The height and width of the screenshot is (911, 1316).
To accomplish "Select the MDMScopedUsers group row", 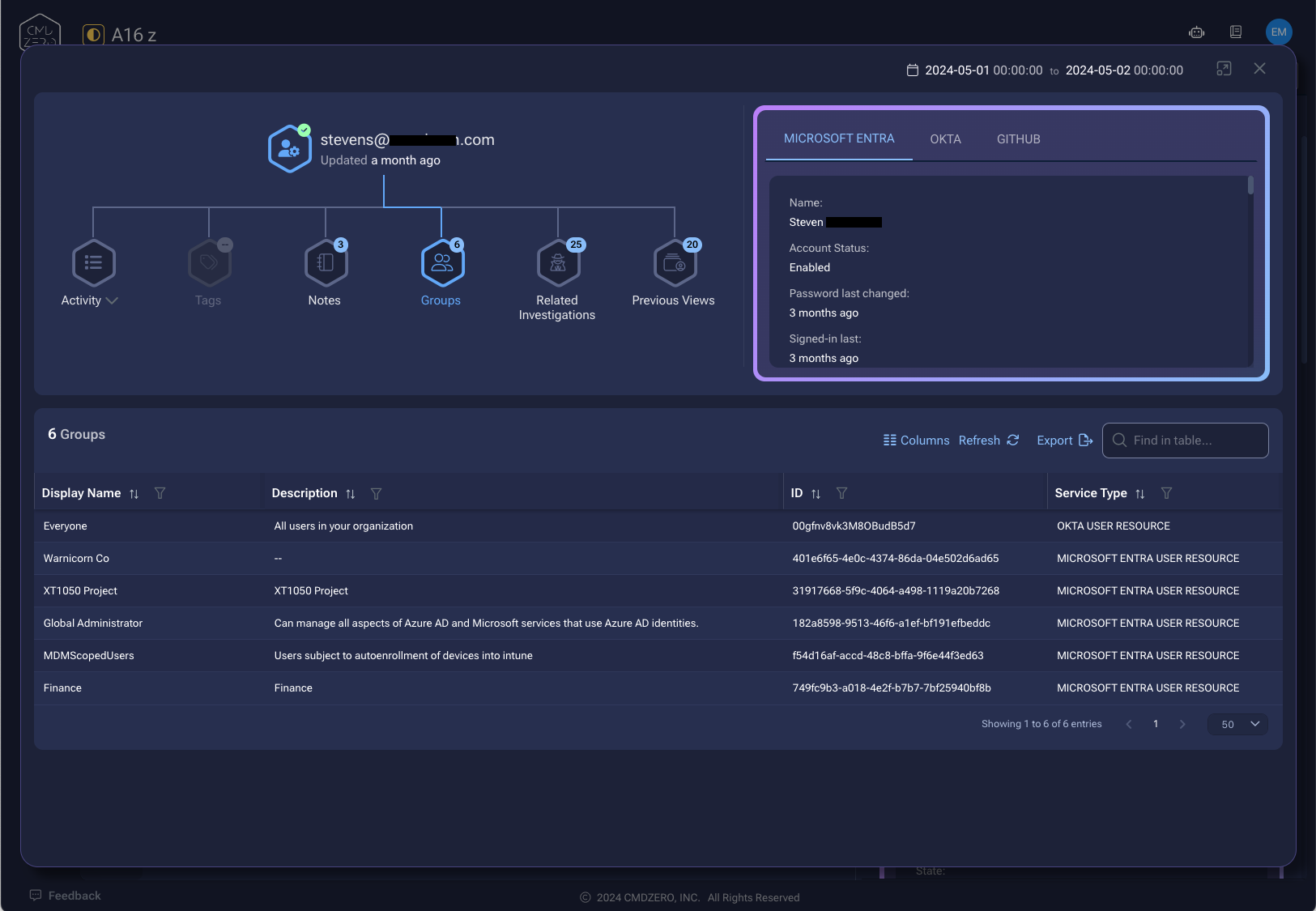I will coord(658,656).
